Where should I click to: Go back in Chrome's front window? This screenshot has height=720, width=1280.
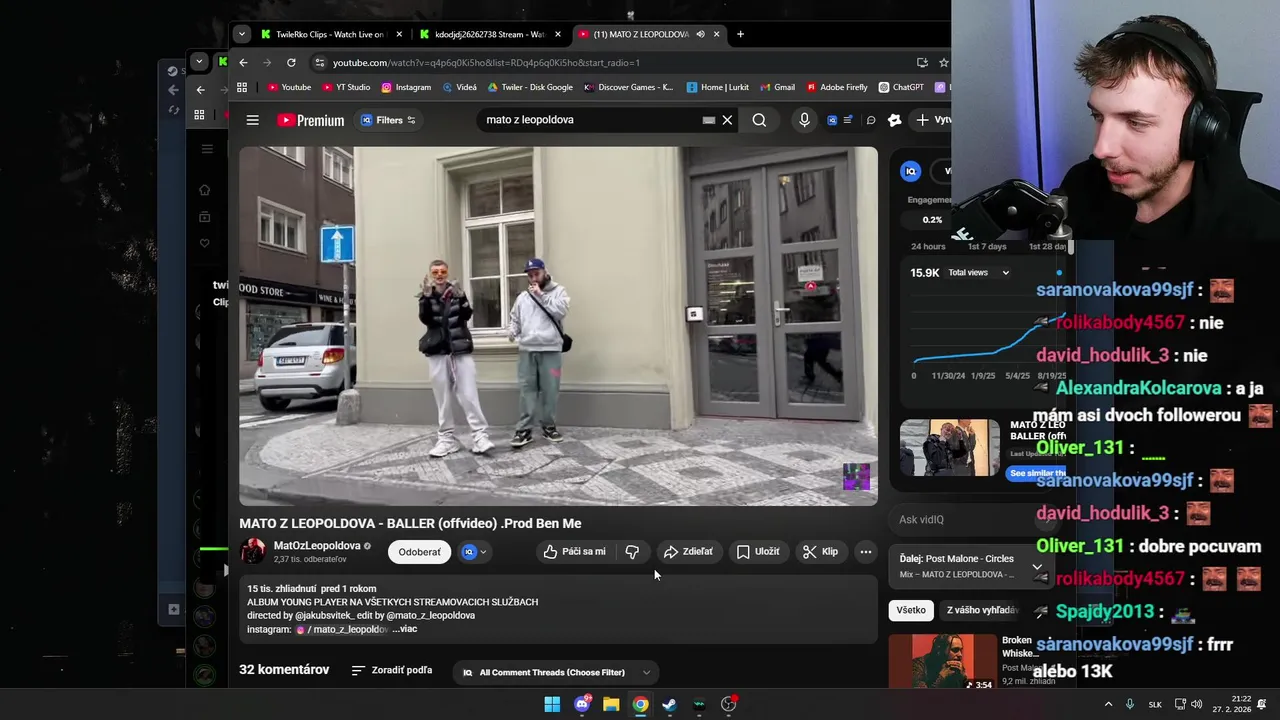243,62
